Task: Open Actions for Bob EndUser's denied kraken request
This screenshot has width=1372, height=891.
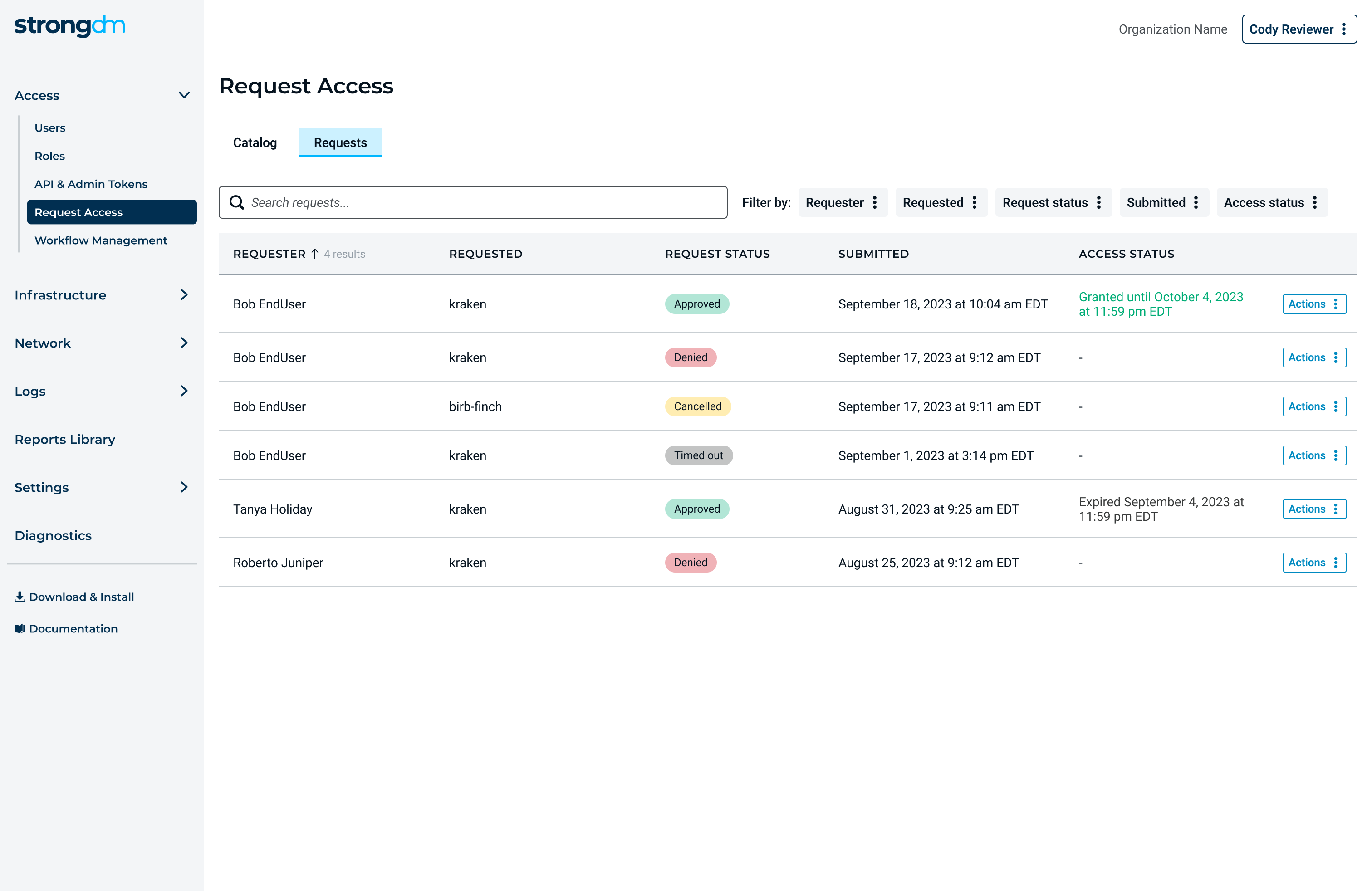Action: click(x=1314, y=357)
